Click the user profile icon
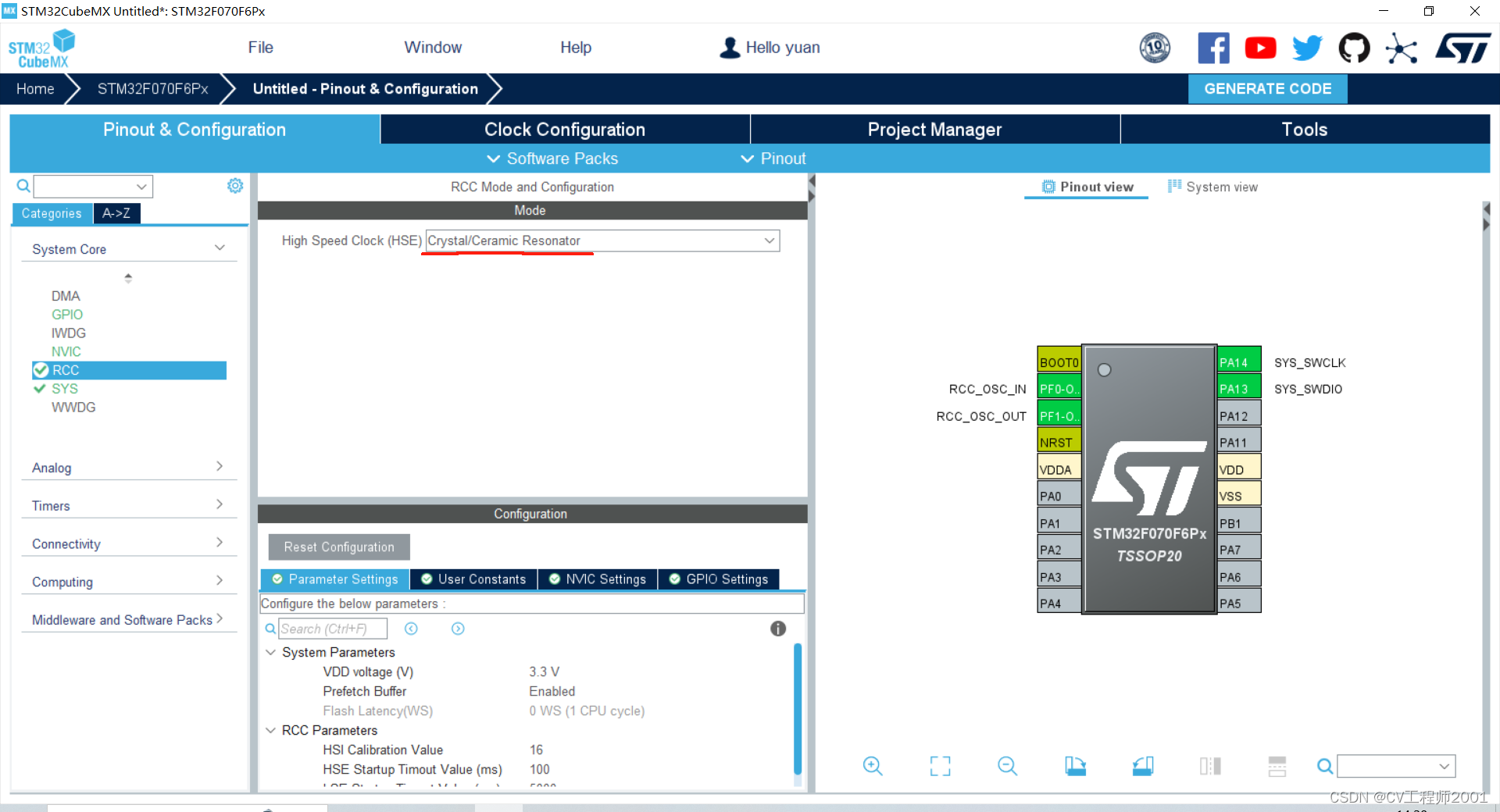Viewport: 1500px width, 812px height. (730, 48)
